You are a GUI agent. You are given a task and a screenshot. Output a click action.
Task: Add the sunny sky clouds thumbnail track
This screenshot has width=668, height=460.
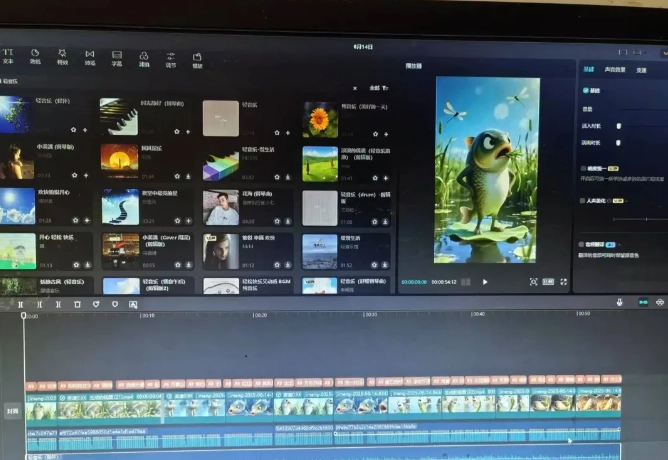click(x=87, y=220)
